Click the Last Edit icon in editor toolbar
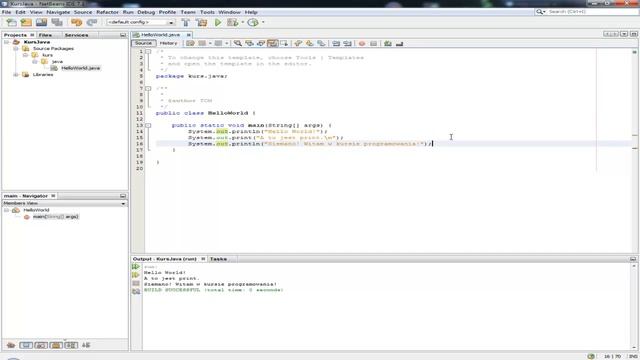This screenshot has height=360, width=640. tap(190, 43)
